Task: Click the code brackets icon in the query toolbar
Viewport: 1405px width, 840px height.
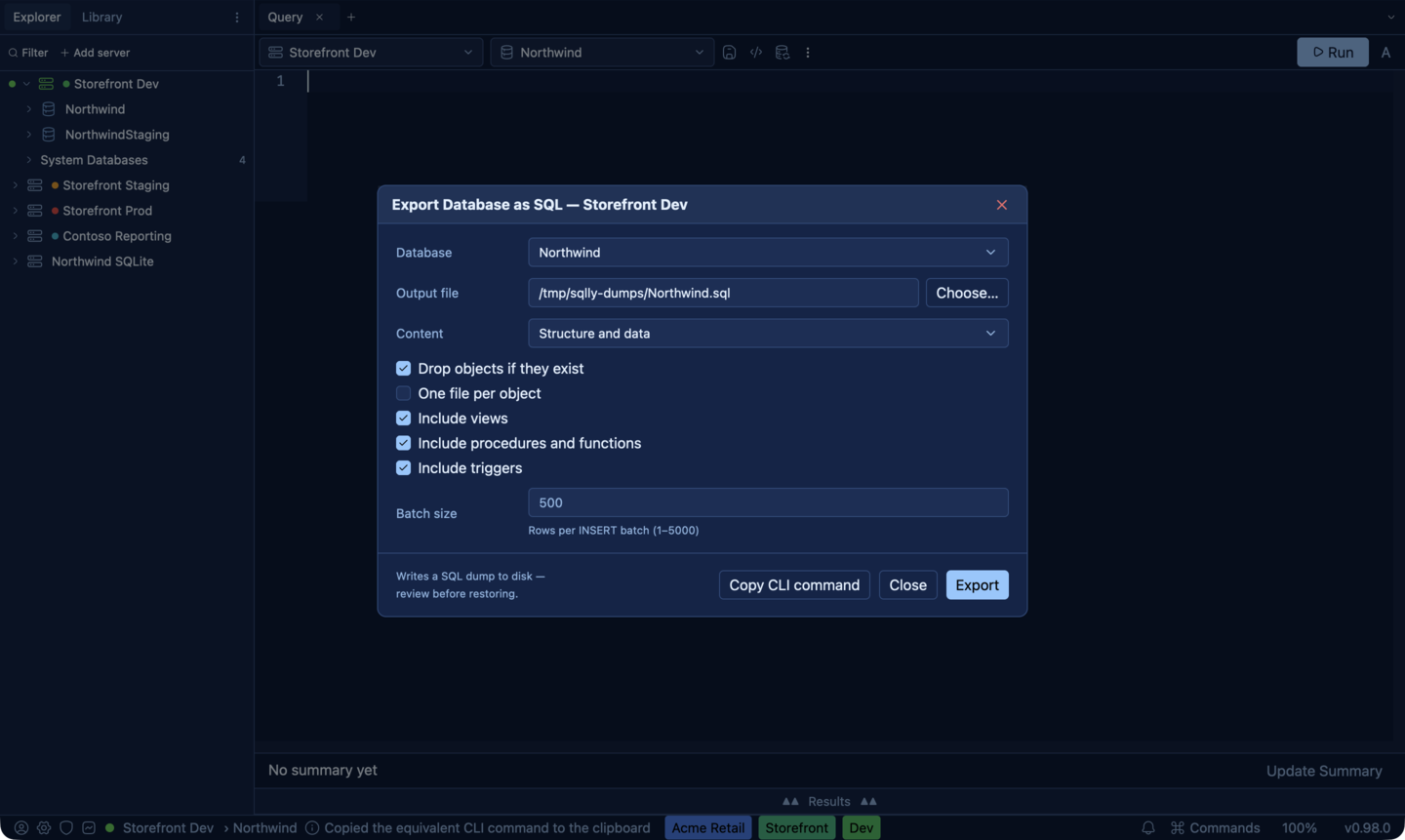Action: coord(756,53)
